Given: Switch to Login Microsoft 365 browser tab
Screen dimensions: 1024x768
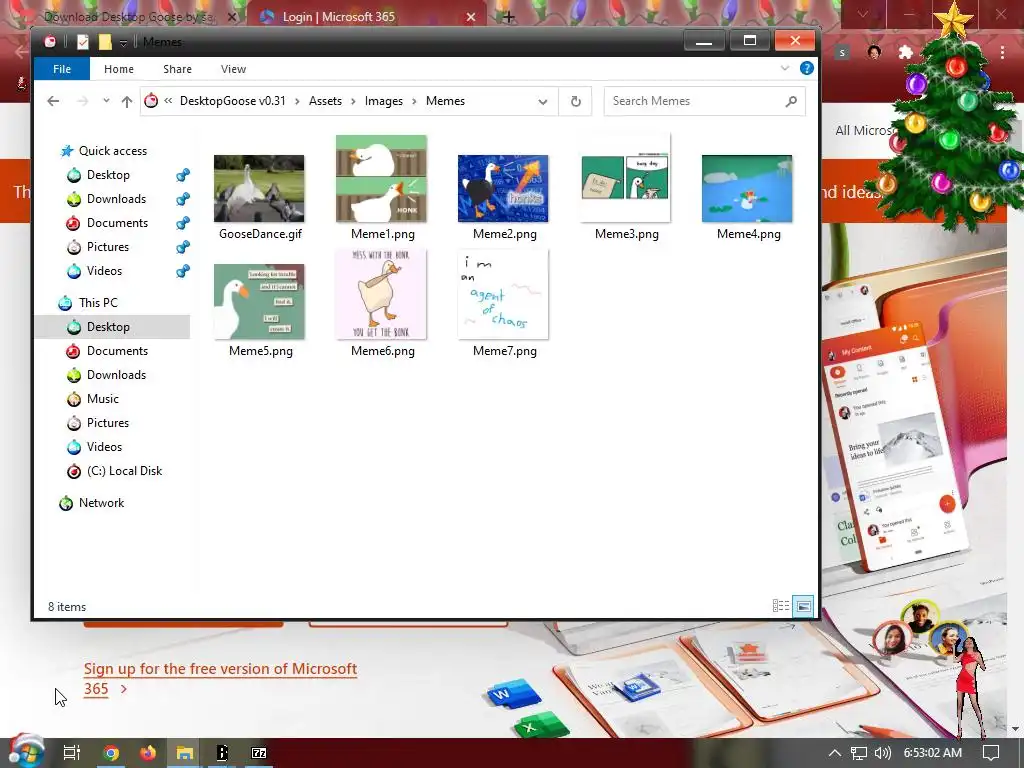Looking at the screenshot, I should coord(366,16).
